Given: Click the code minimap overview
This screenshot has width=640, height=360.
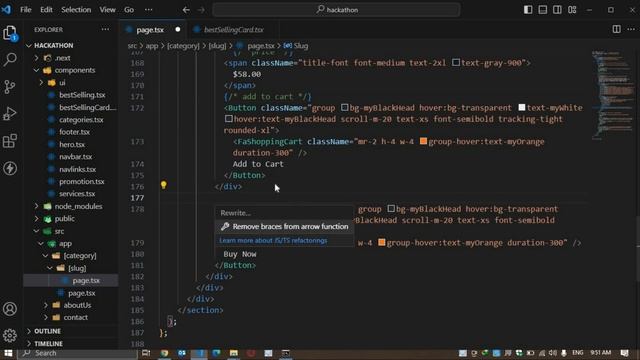Looking at the screenshot, I should (x=613, y=95).
